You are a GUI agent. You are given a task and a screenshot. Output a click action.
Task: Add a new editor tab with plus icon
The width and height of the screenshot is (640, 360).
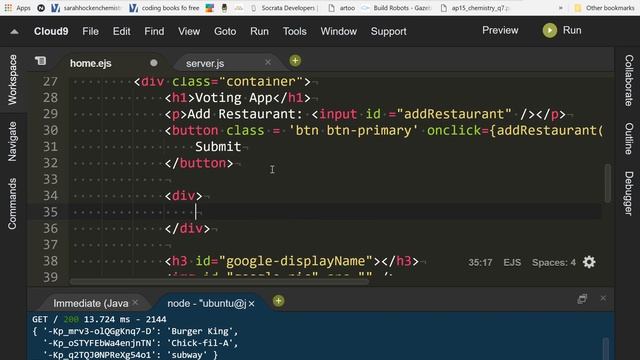click(x=295, y=61)
